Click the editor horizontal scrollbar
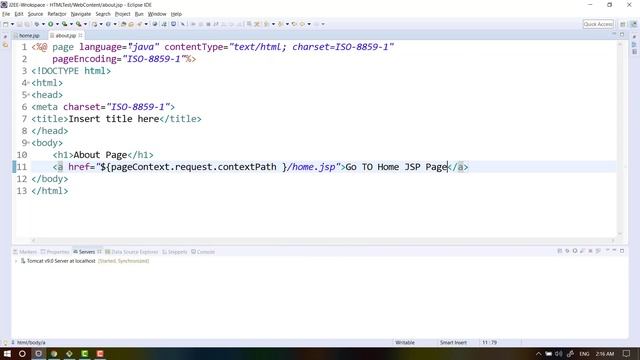 click(x=323, y=240)
